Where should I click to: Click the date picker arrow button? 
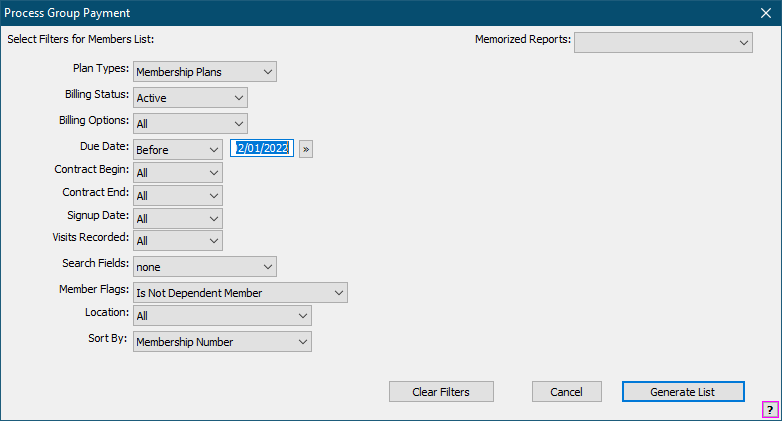(306, 149)
